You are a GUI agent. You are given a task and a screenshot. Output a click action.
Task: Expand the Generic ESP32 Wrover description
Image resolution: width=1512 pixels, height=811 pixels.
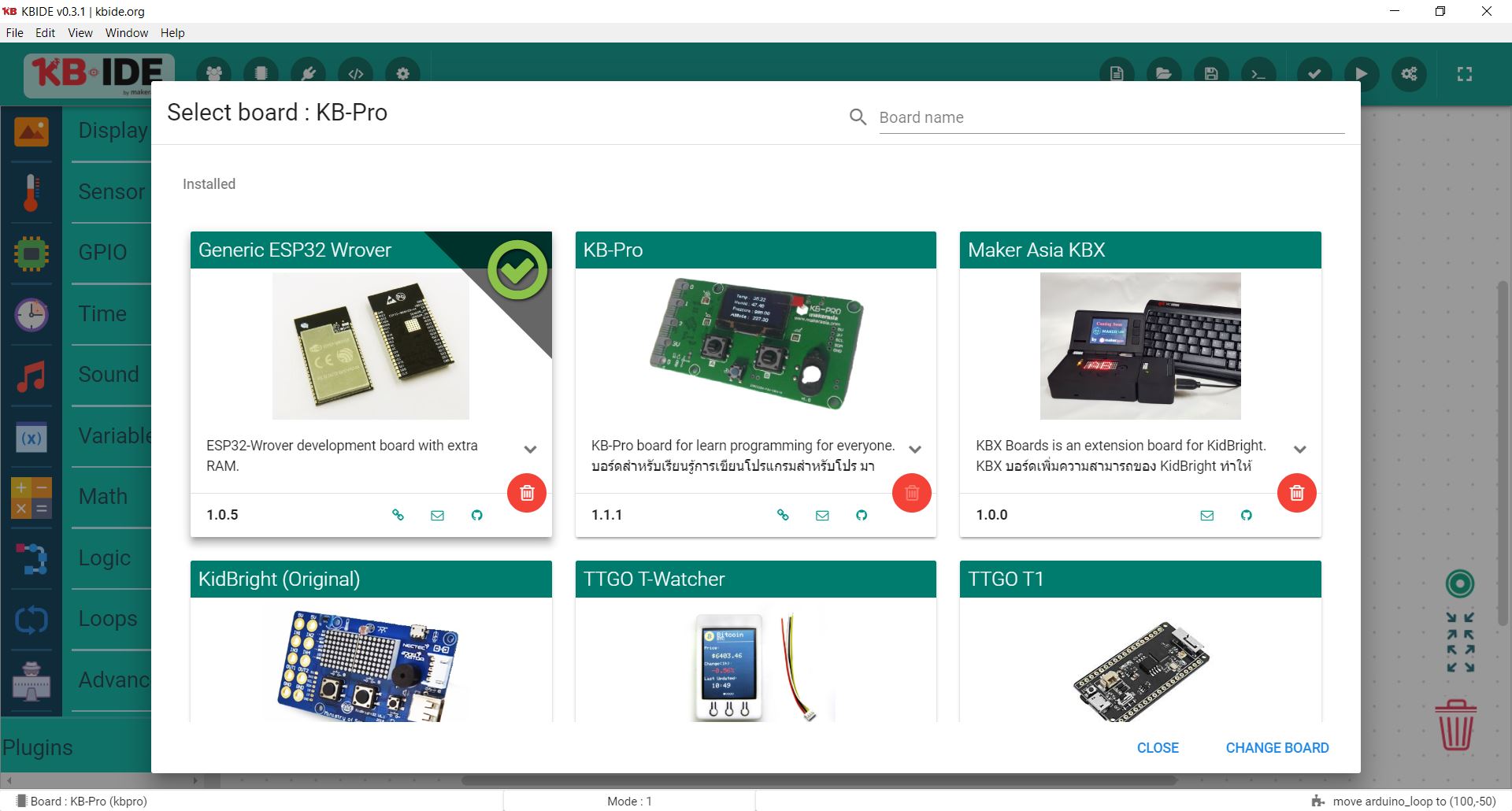(x=530, y=450)
